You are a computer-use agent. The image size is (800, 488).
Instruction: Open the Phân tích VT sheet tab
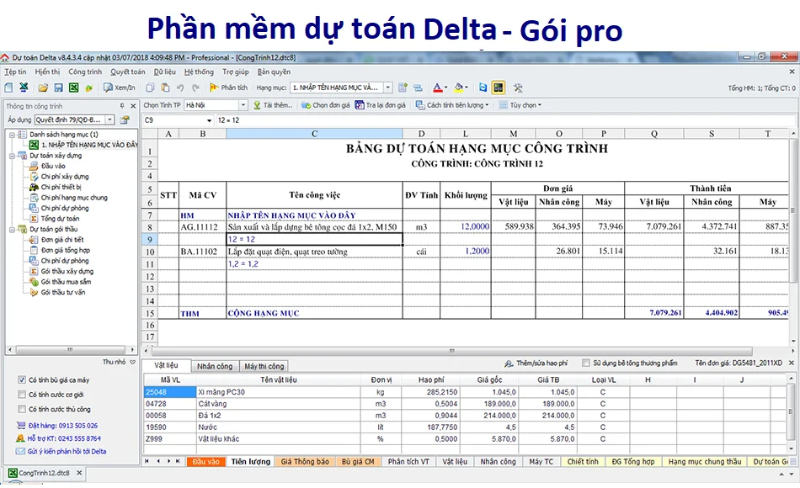tap(408, 461)
